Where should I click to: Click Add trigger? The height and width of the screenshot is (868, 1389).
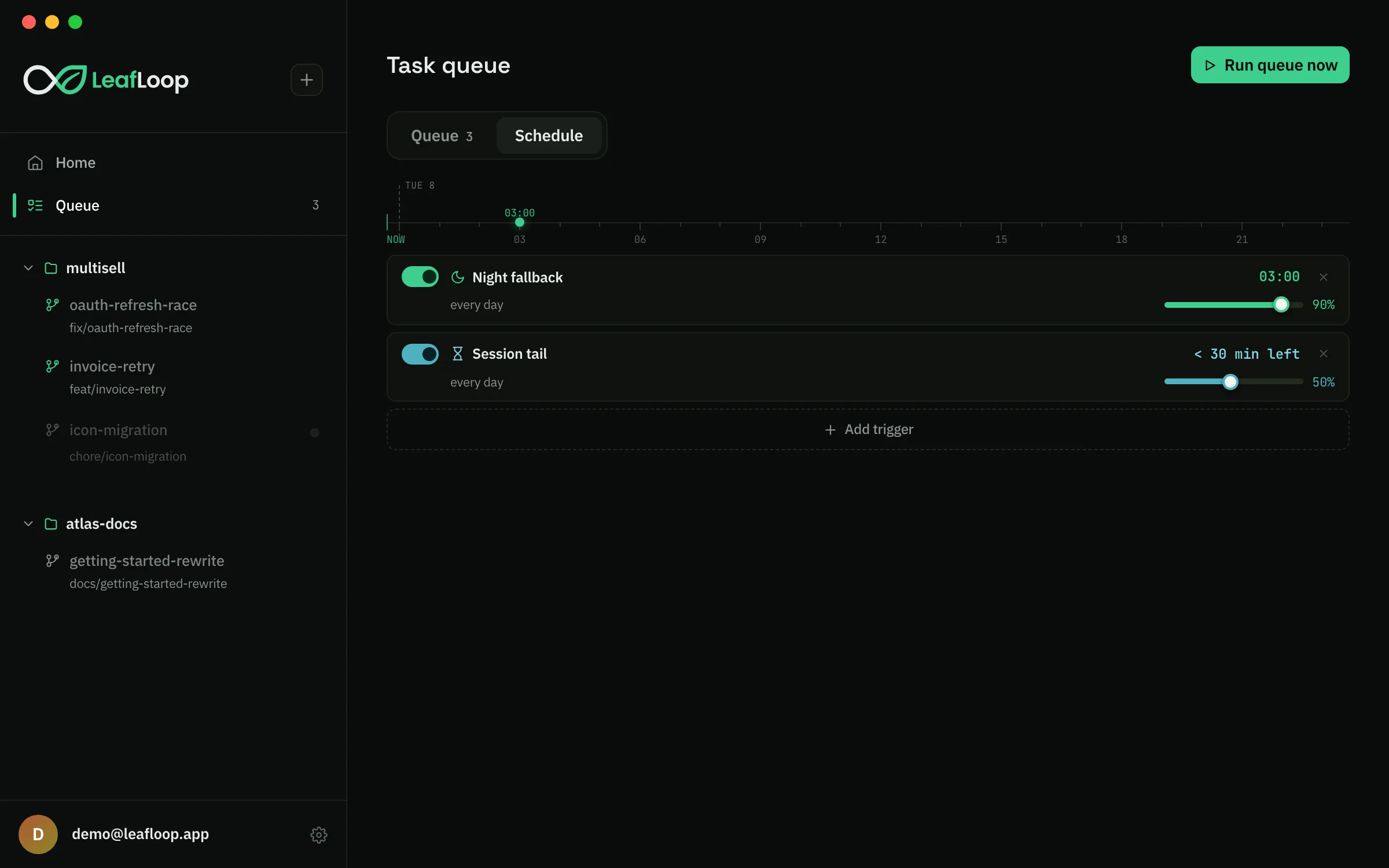coord(868,429)
